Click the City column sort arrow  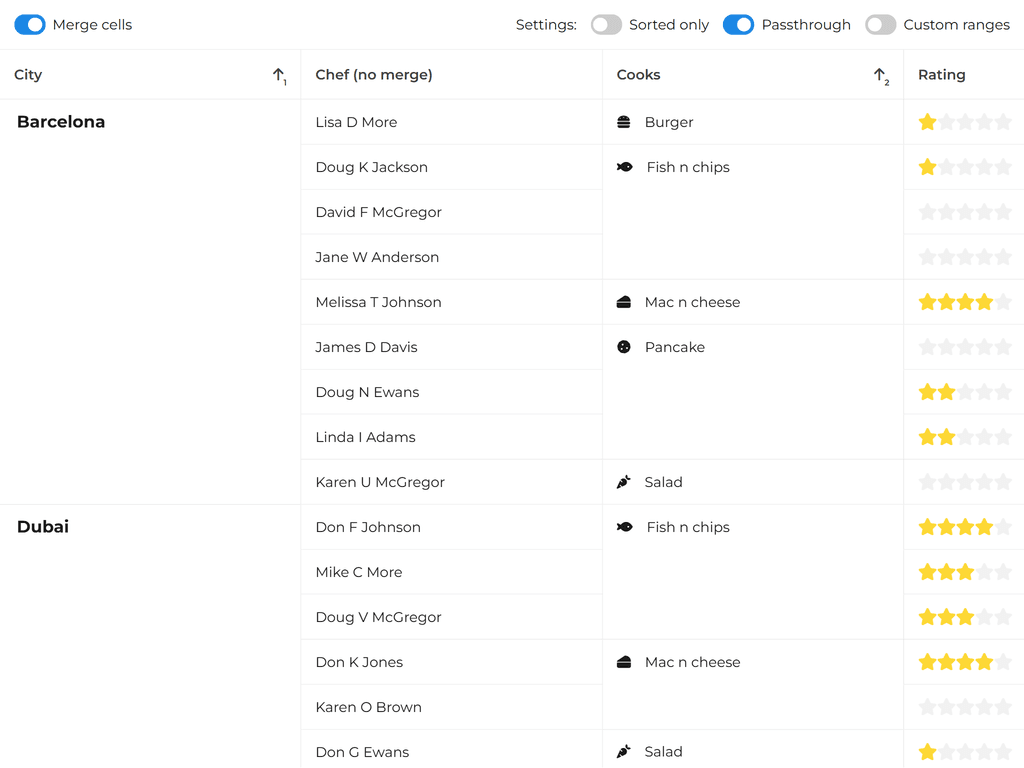279,75
